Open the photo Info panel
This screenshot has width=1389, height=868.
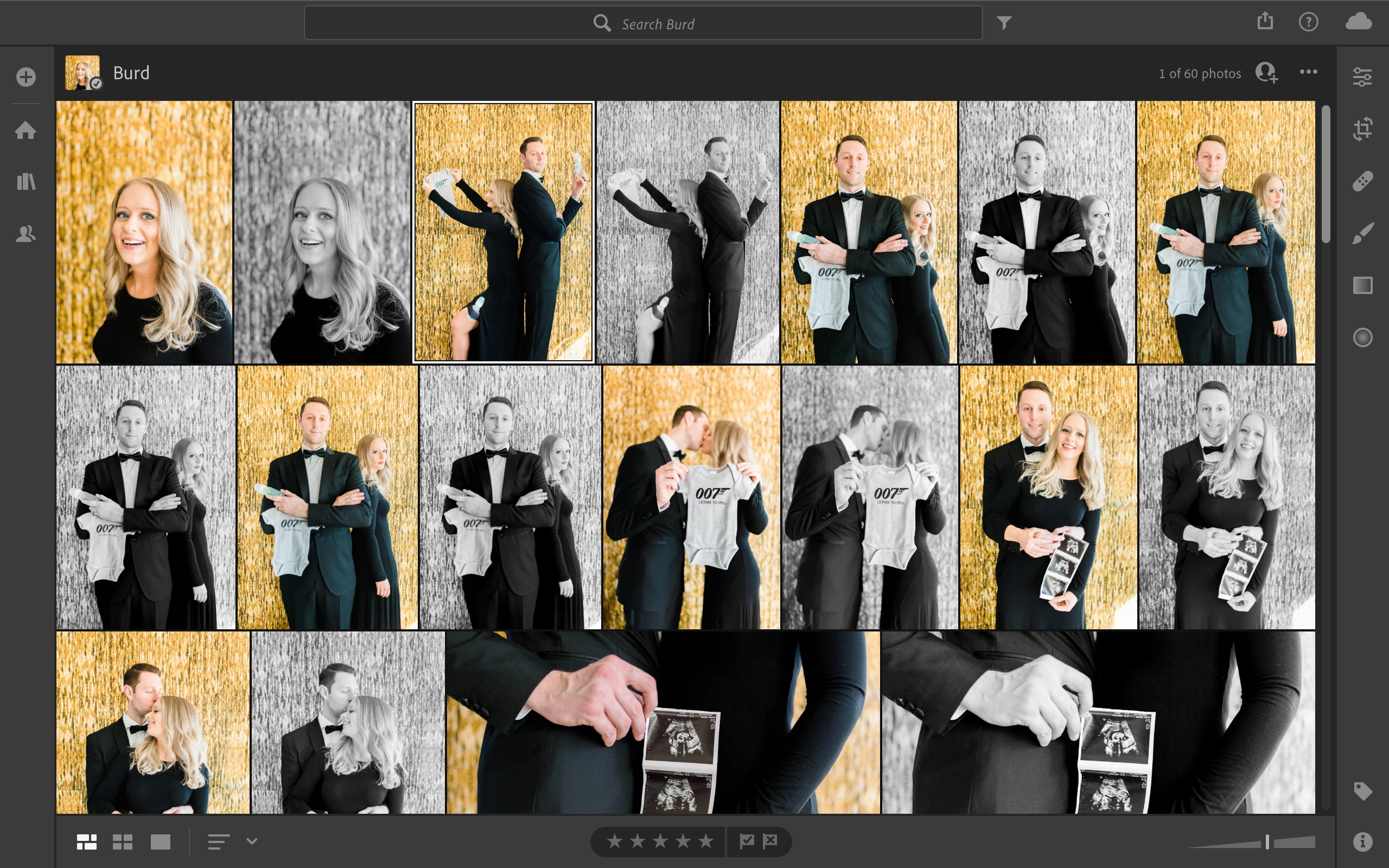(x=1362, y=841)
